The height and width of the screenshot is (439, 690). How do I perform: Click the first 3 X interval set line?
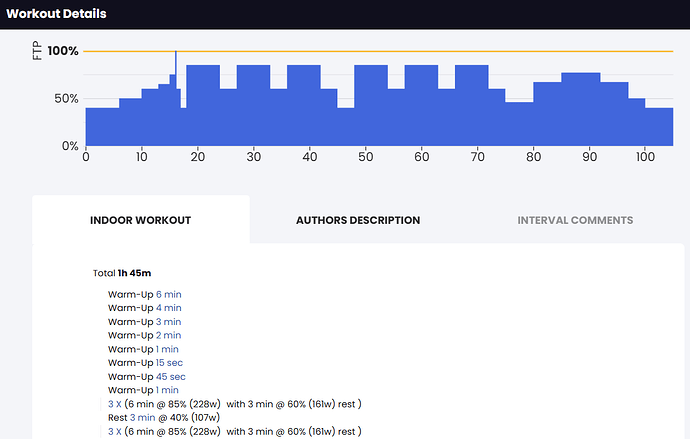[234, 404]
